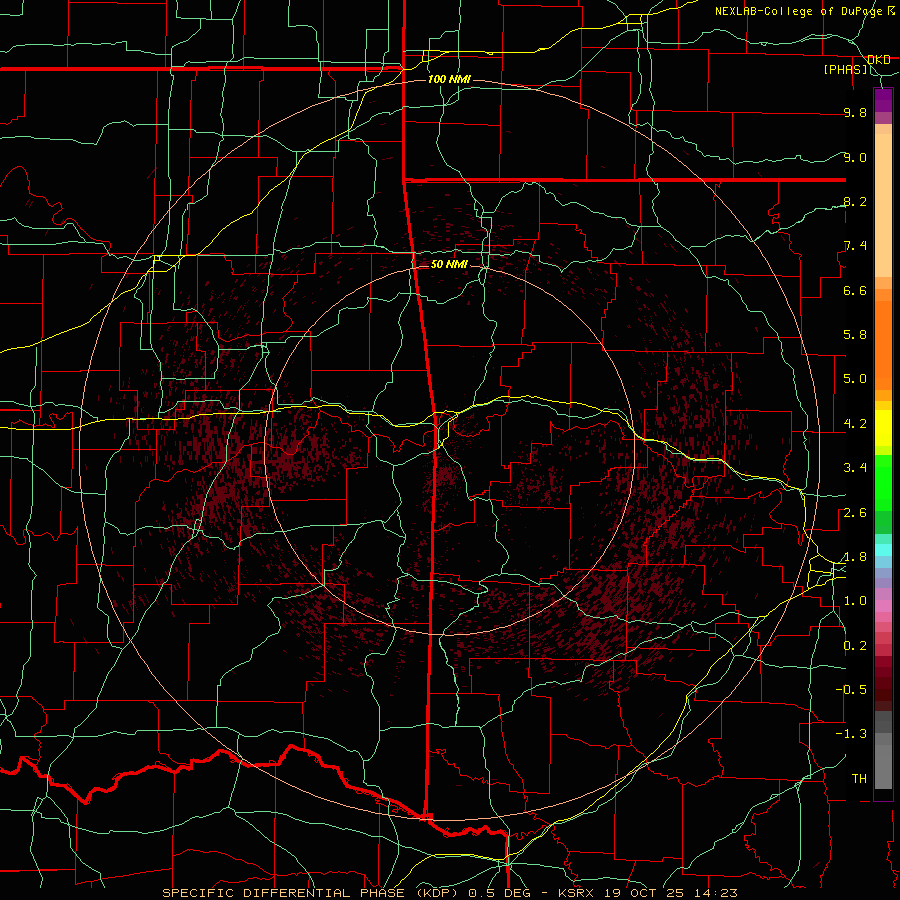Click the 6.6 scale value
Image resolution: width=900 pixels, height=900 pixels.
(x=855, y=290)
